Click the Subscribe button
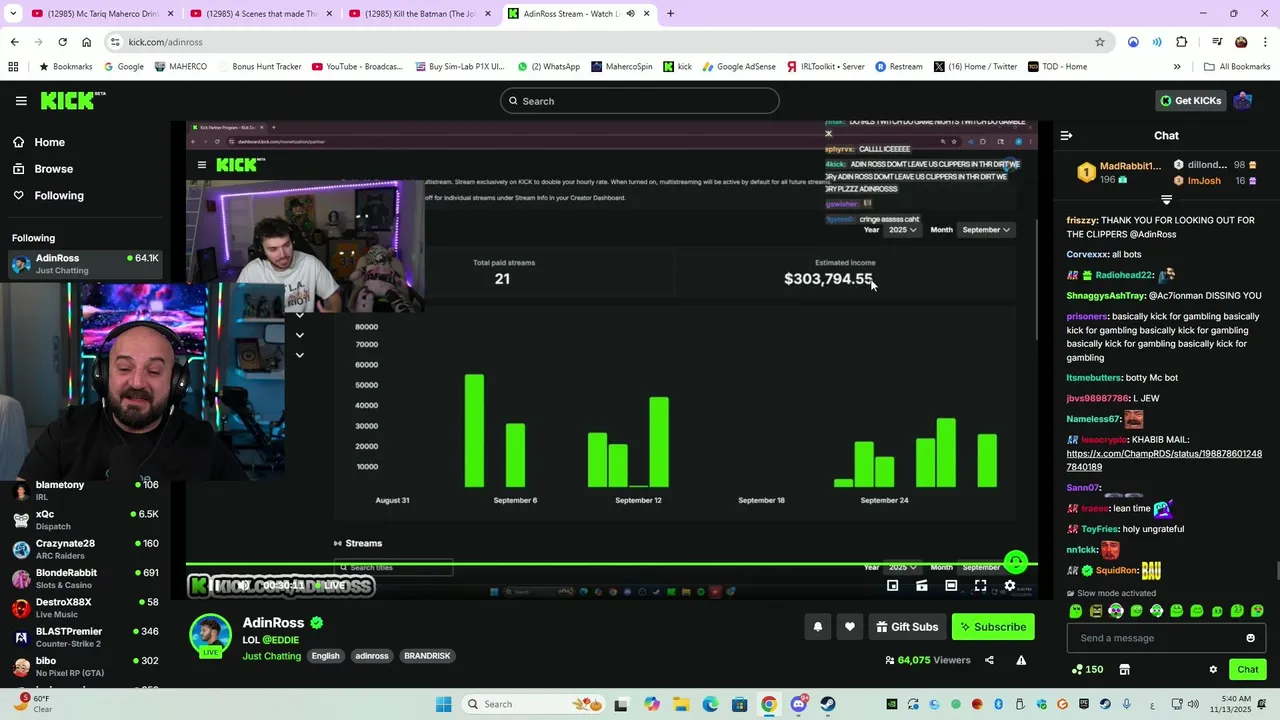This screenshot has height=720, width=1280. 993,627
